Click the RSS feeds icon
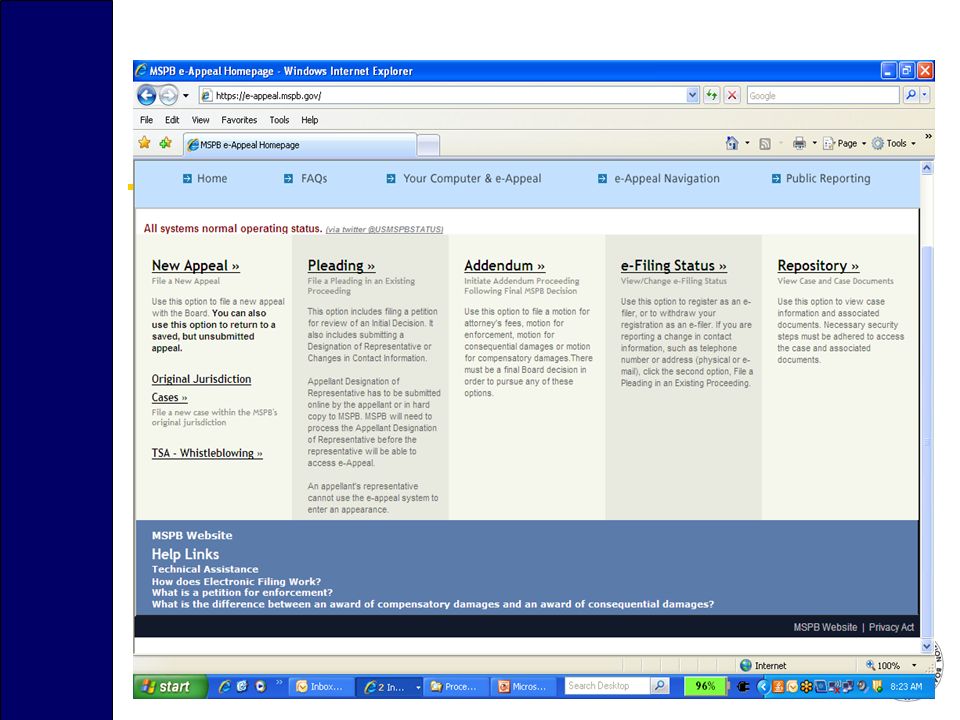Viewport: 960px width, 720px height. [x=765, y=144]
